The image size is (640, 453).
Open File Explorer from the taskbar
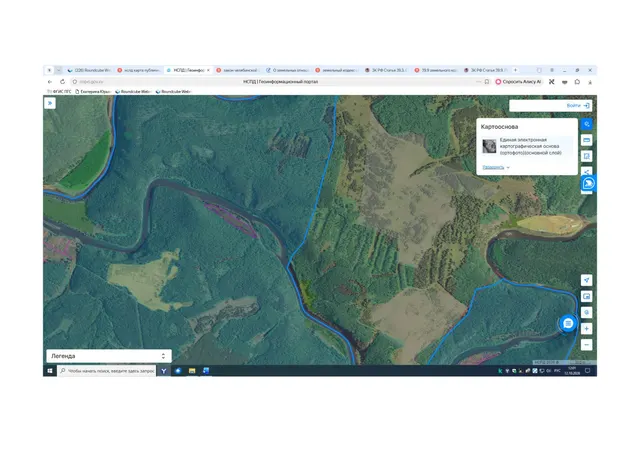point(192,371)
